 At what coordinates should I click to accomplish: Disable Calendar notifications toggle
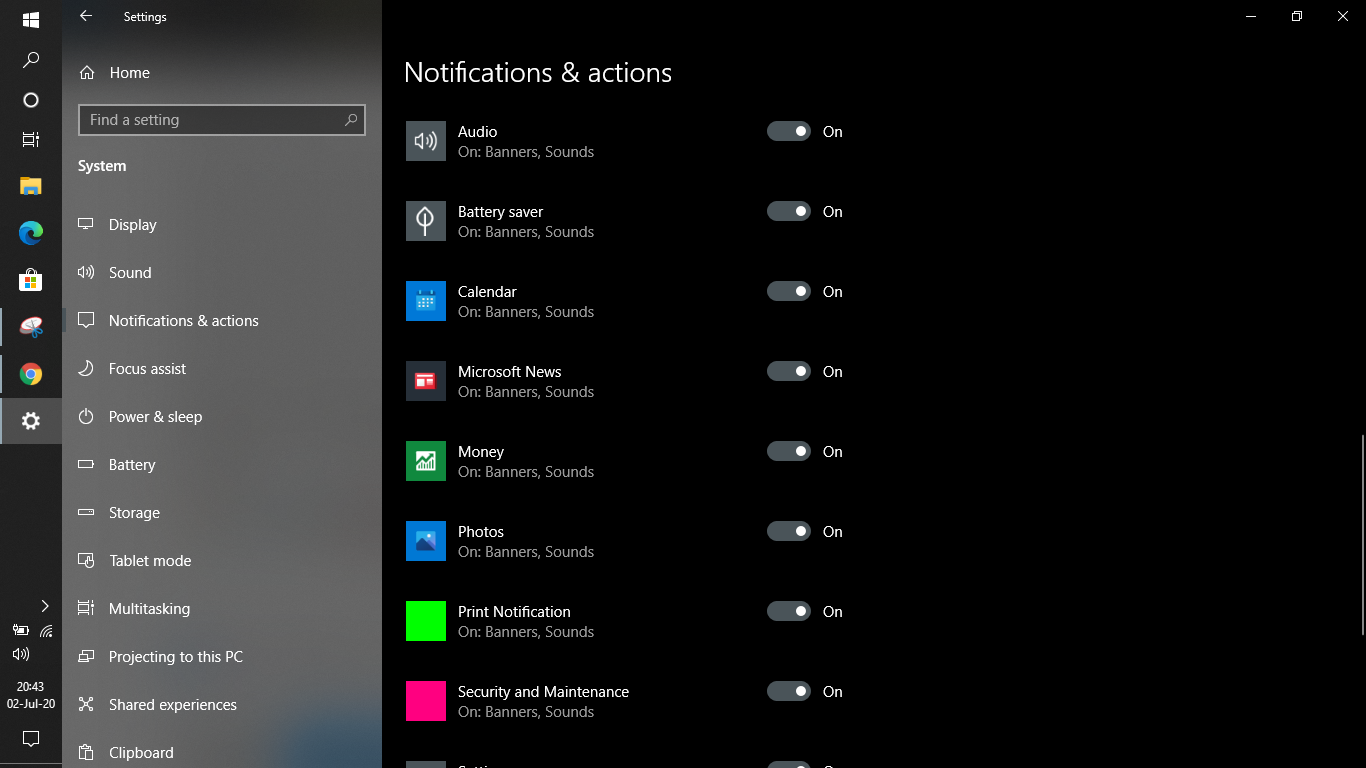click(789, 291)
